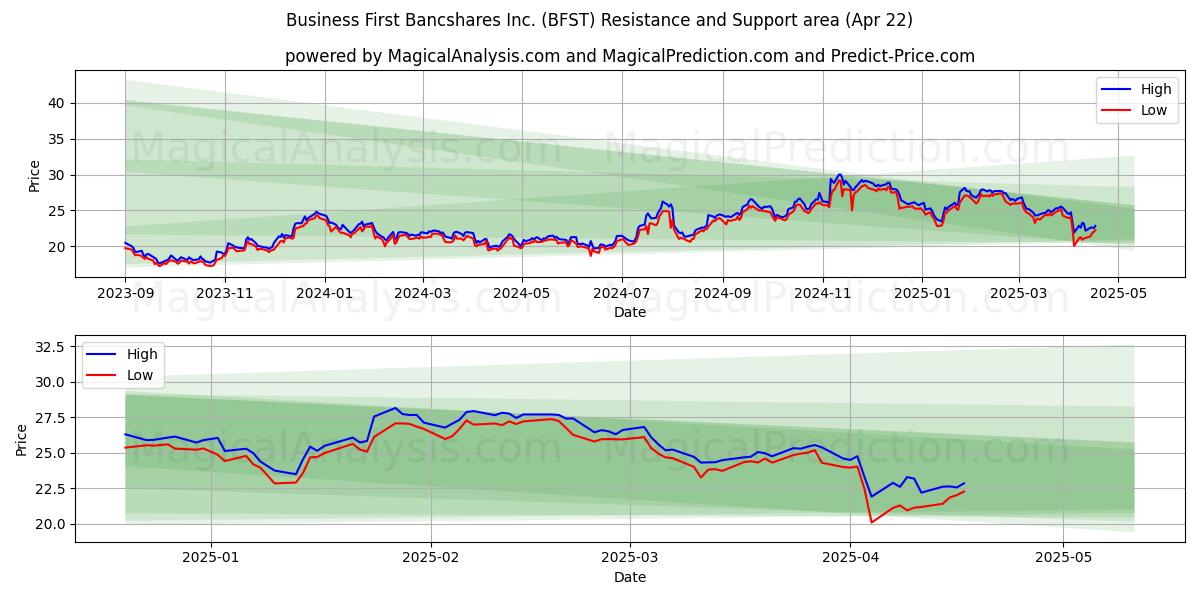Click the '22.5' y-axis tick in bottom chart
The height and width of the screenshot is (600, 1200).
51,489
